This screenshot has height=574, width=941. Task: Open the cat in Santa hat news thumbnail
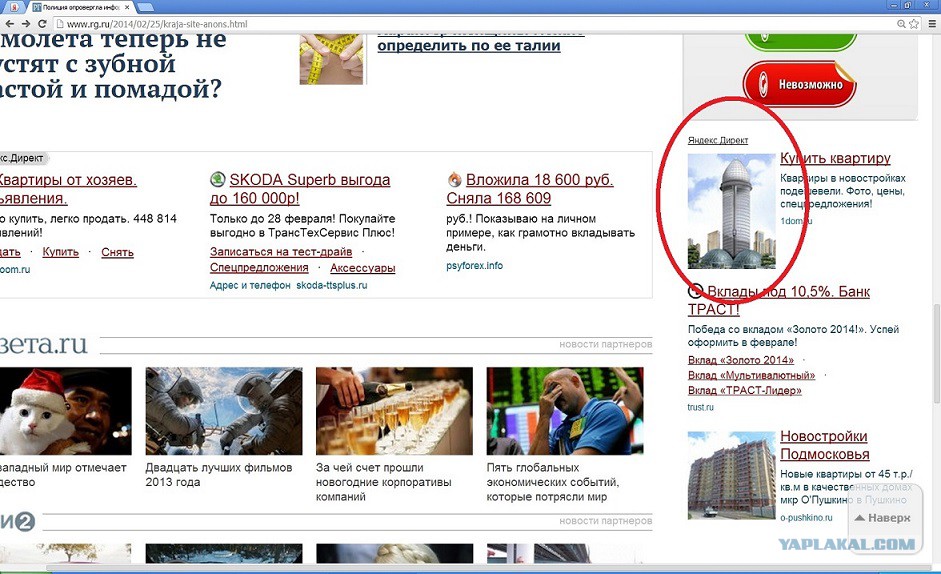65,411
